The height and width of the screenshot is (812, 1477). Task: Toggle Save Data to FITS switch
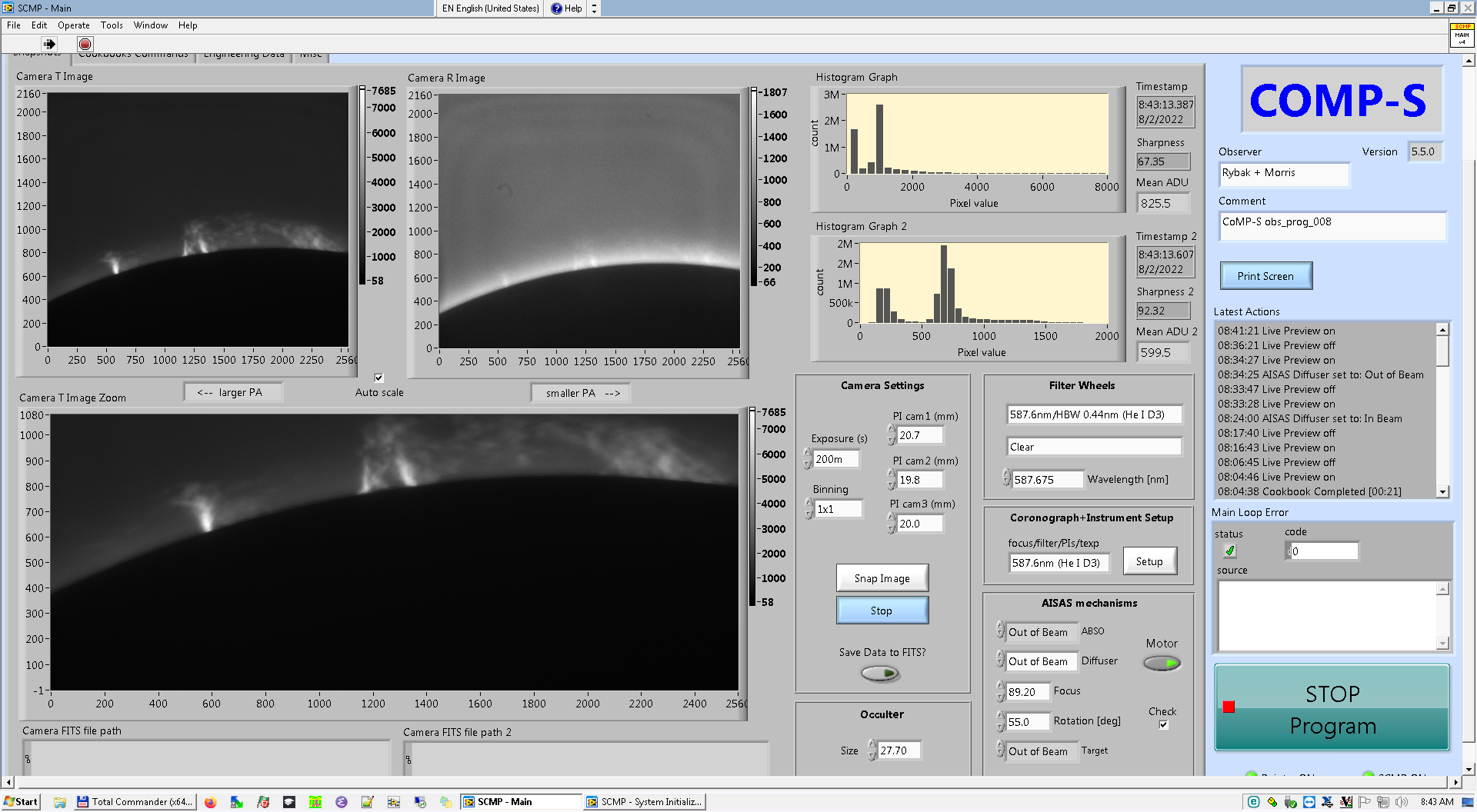click(881, 674)
